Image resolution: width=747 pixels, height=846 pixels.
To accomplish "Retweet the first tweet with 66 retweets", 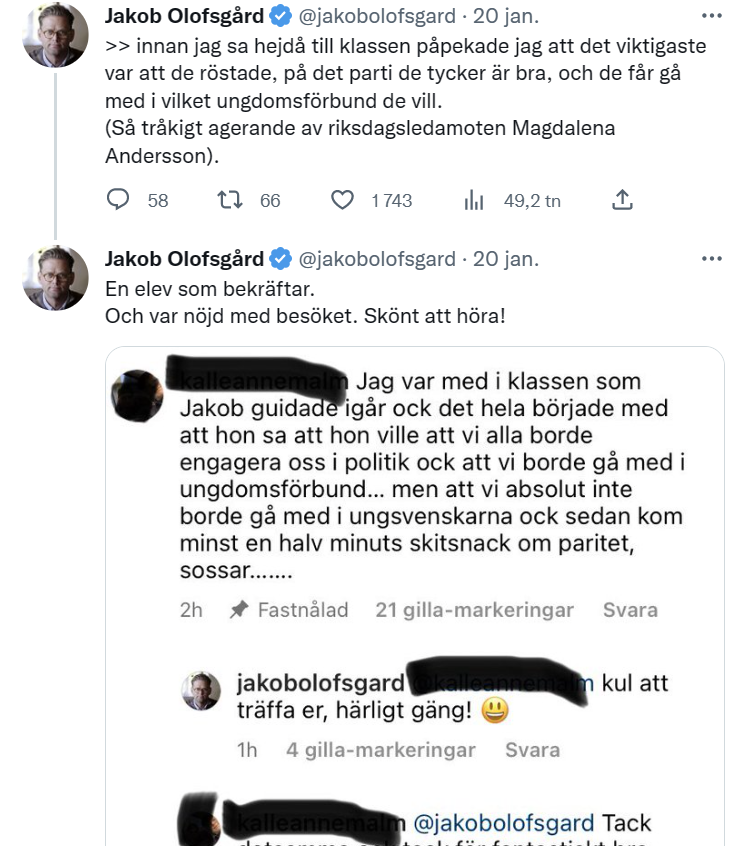I will pyautogui.click(x=231, y=200).
